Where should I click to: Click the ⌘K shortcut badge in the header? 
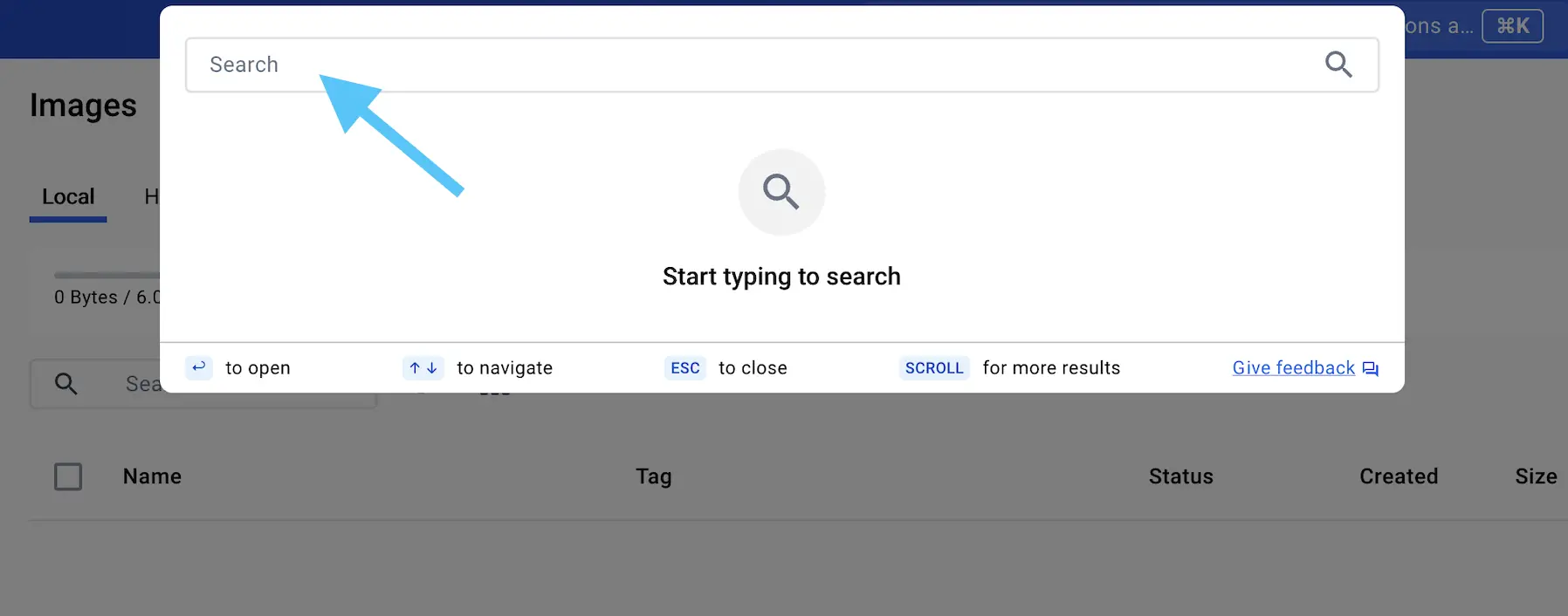tap(1513, 26)
